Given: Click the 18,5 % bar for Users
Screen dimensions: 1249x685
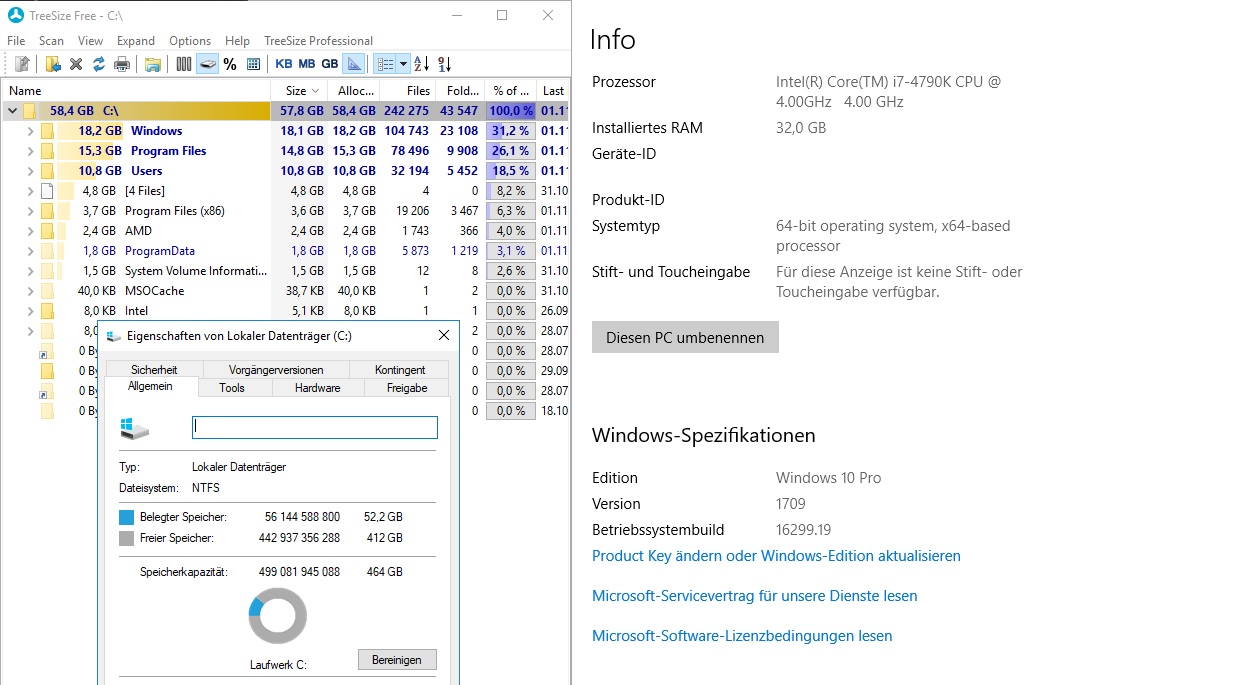Looking at the screenshot, I should coord(511,171).
